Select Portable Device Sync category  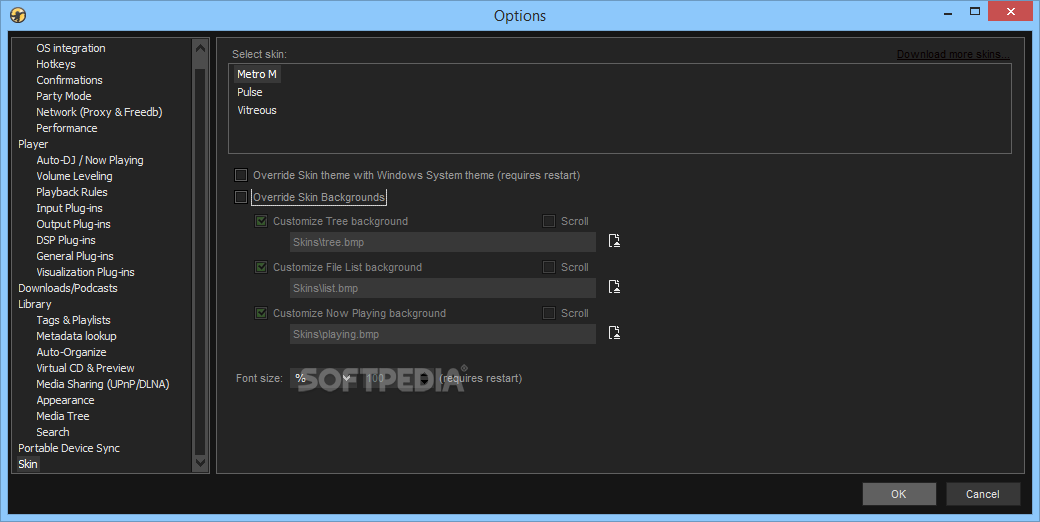tap(69, 448)
